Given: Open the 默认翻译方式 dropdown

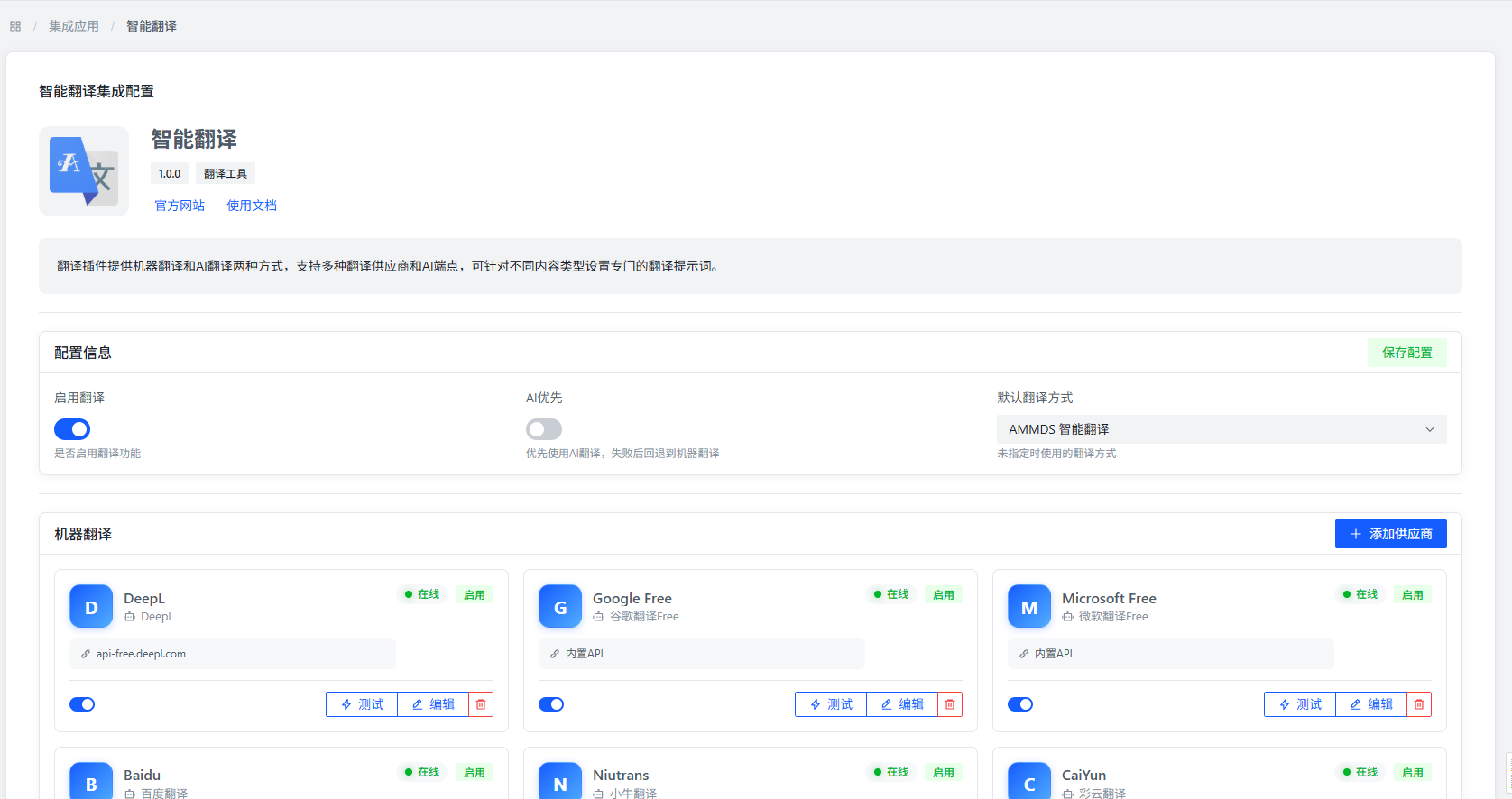Looking at the screenshot, I should pos(1221,429).
